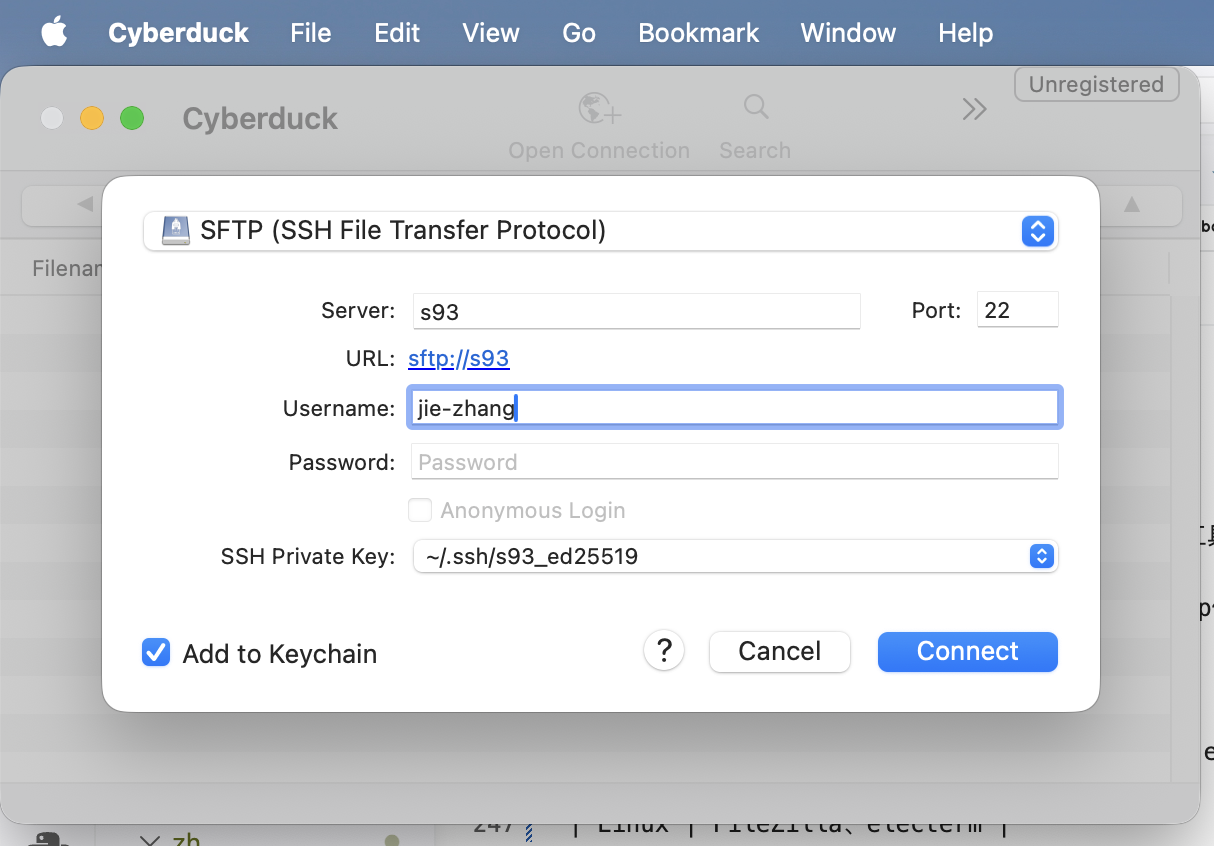Open the Apple menu

coord(54,33)
